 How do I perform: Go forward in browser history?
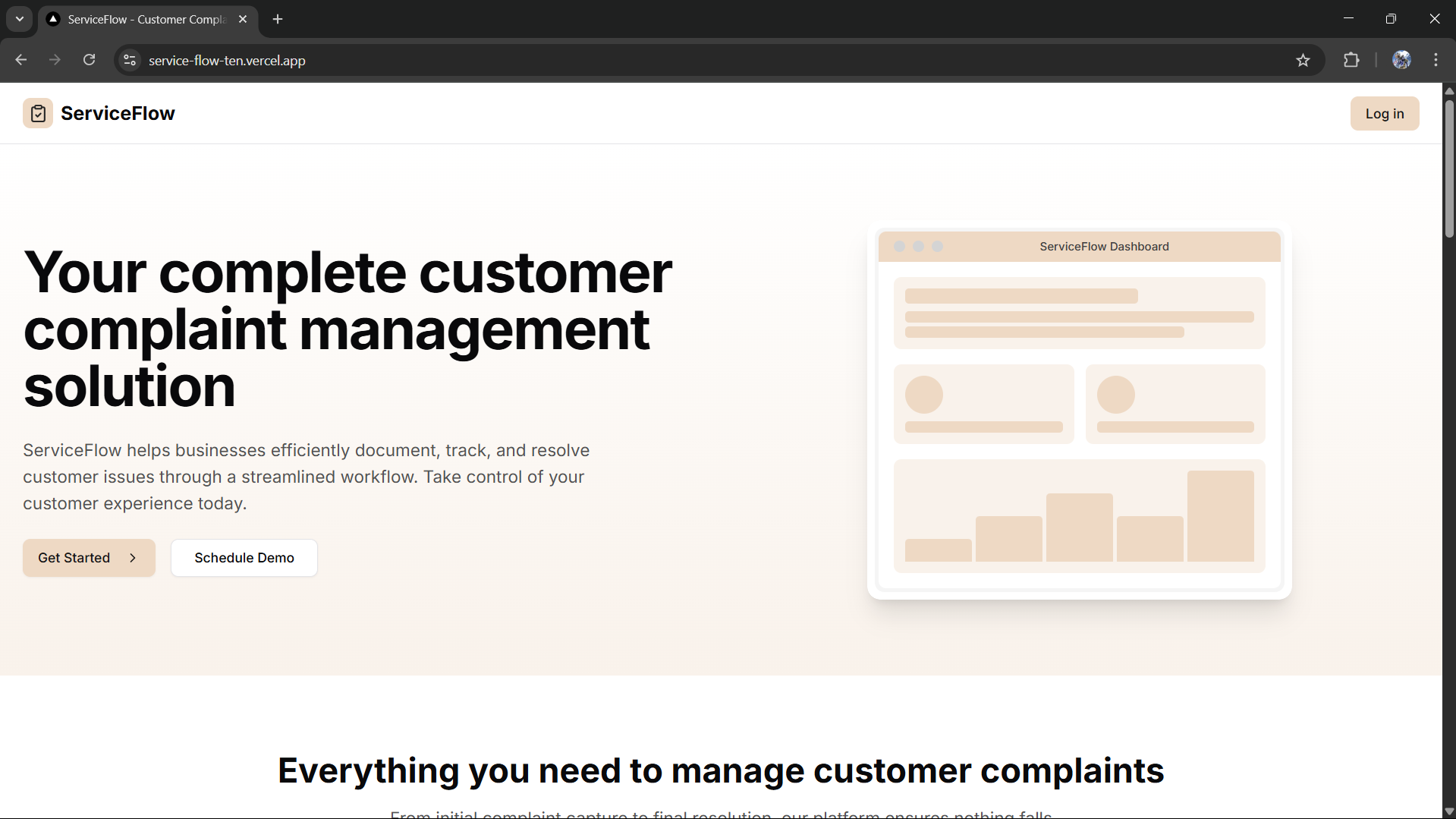(55, 60)
